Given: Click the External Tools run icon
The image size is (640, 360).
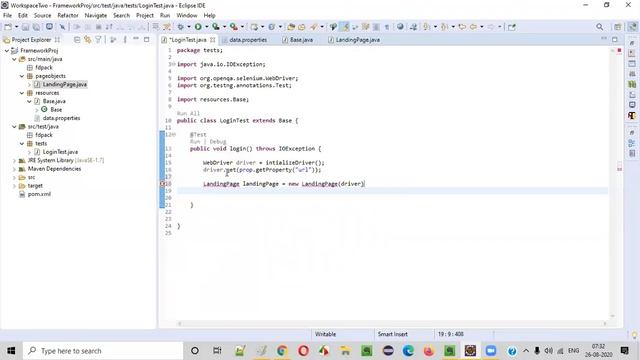Looking at the screenshot, I should pos(233,27).
